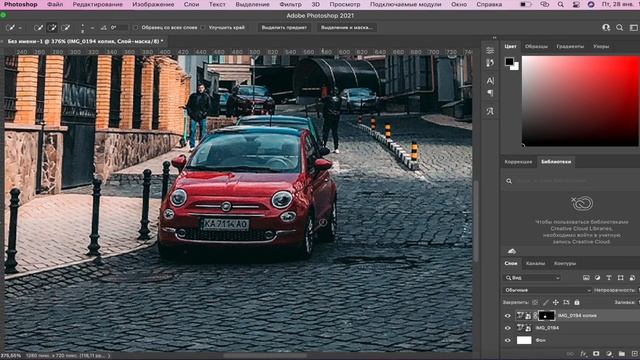The height and width of the screenshot is (360, 640).
Task: Switch to the 'Библиотеки' panel tab
Action: pyautogui.click(x=556, y=162)
